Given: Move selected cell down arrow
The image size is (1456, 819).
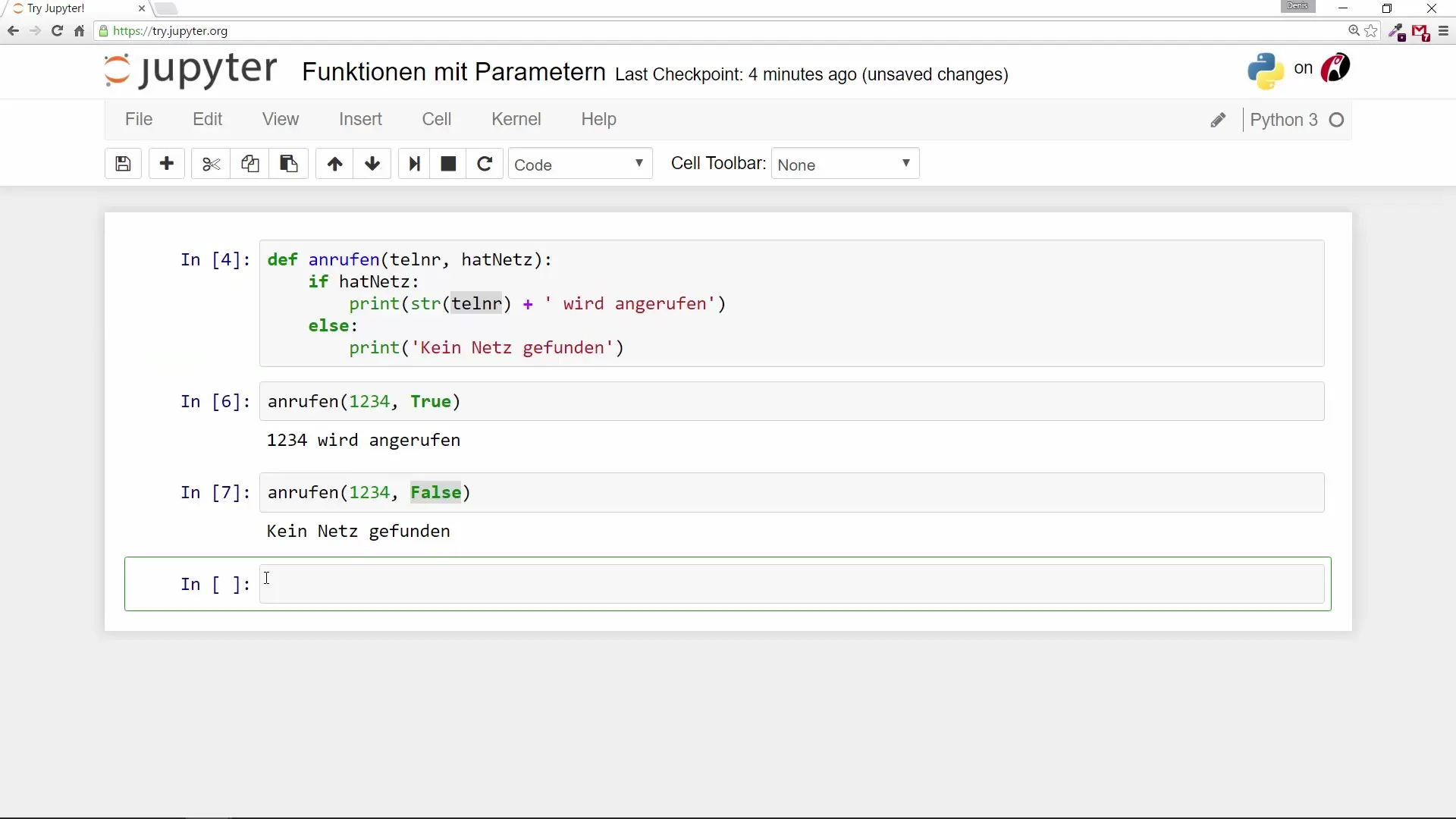Looking at the screenshot, I should point(372,164).
